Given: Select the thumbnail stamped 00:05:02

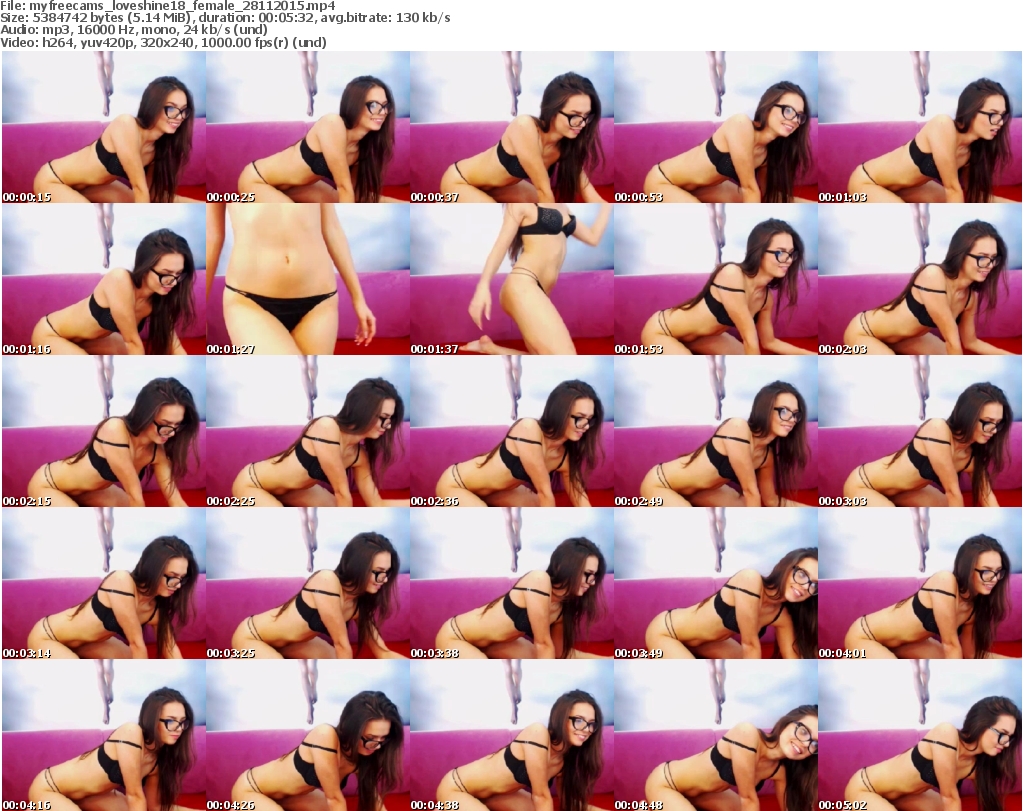Looking at the screenshot, I should (920, 735).
